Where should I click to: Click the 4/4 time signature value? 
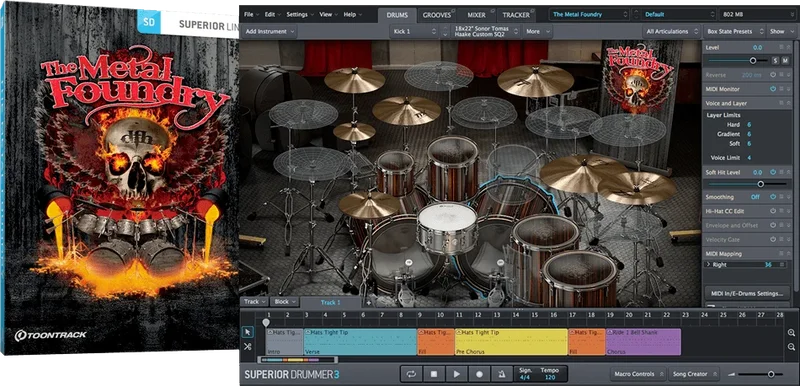[x=524, y=378]
